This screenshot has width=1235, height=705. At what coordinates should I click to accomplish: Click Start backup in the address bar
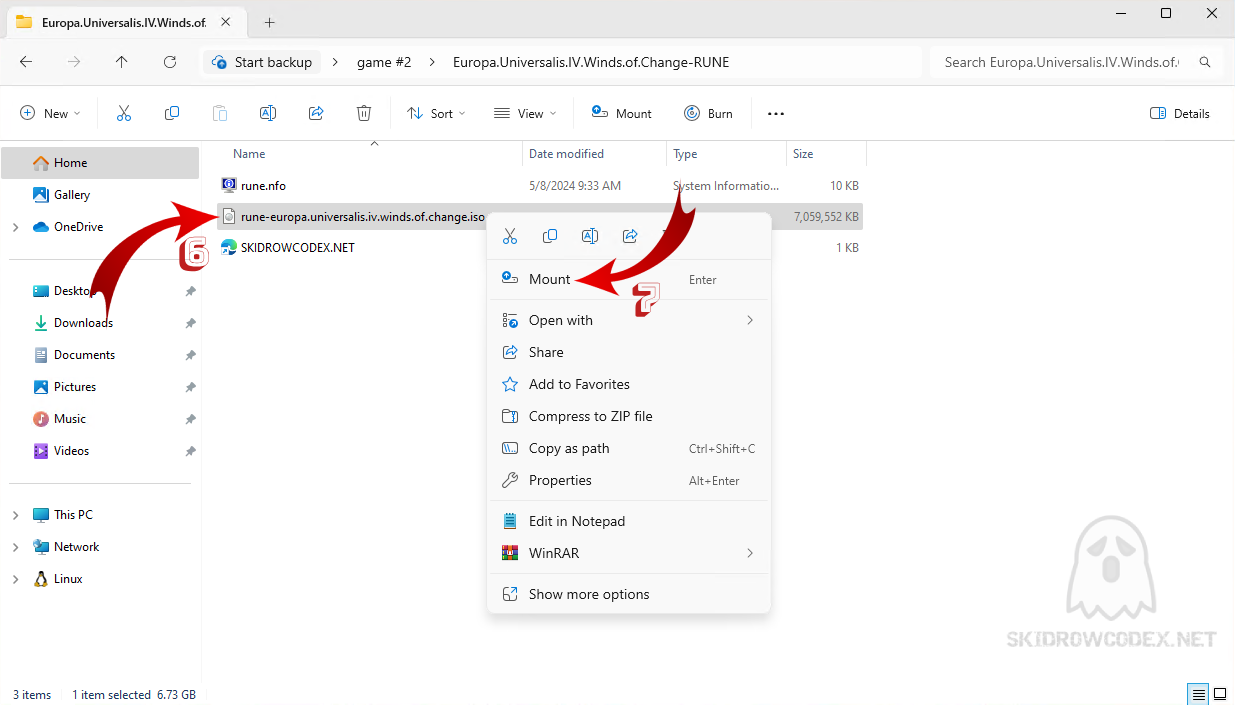tap(262, 62)
